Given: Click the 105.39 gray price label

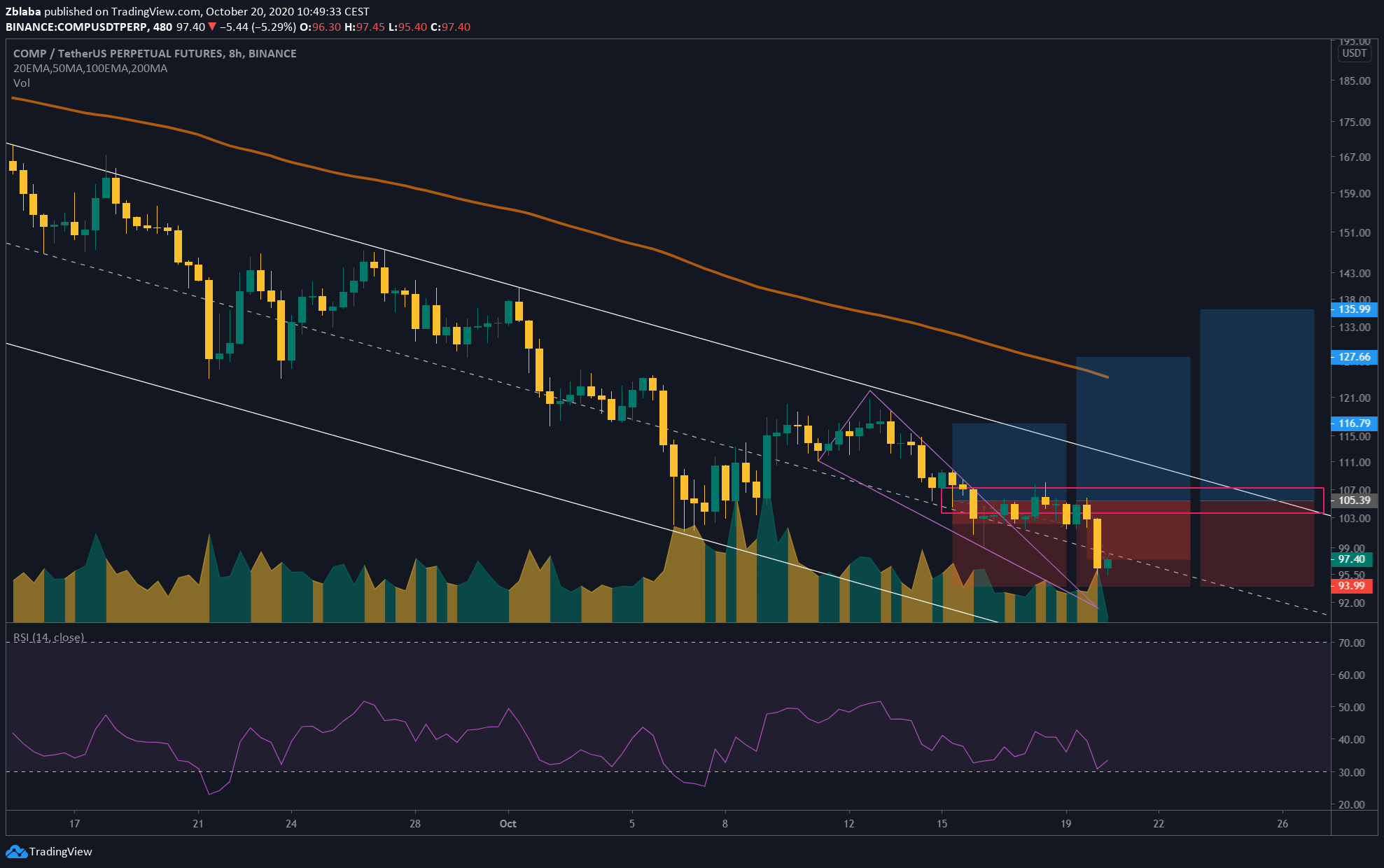Looking at the screenshot, I should tap(1353, 500).
